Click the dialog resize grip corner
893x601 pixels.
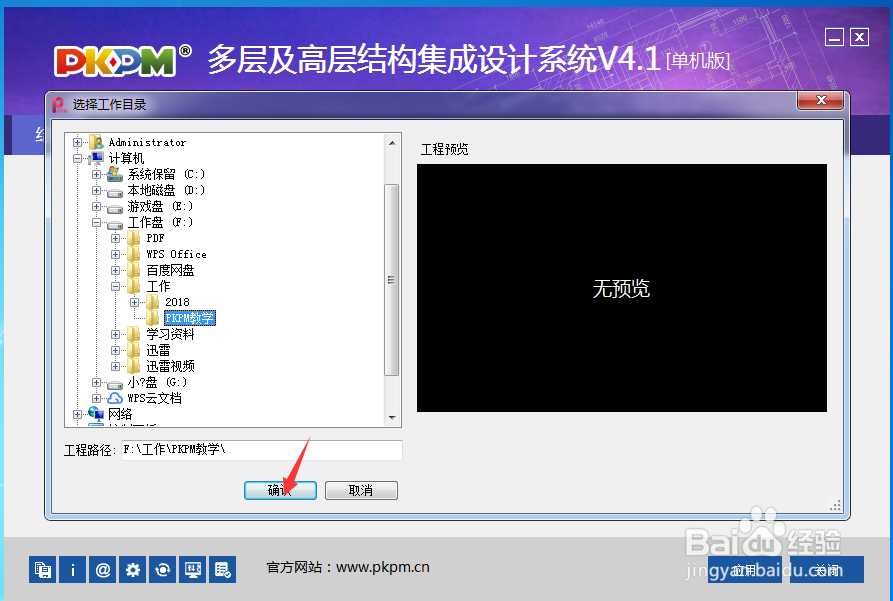pos(835,505)
